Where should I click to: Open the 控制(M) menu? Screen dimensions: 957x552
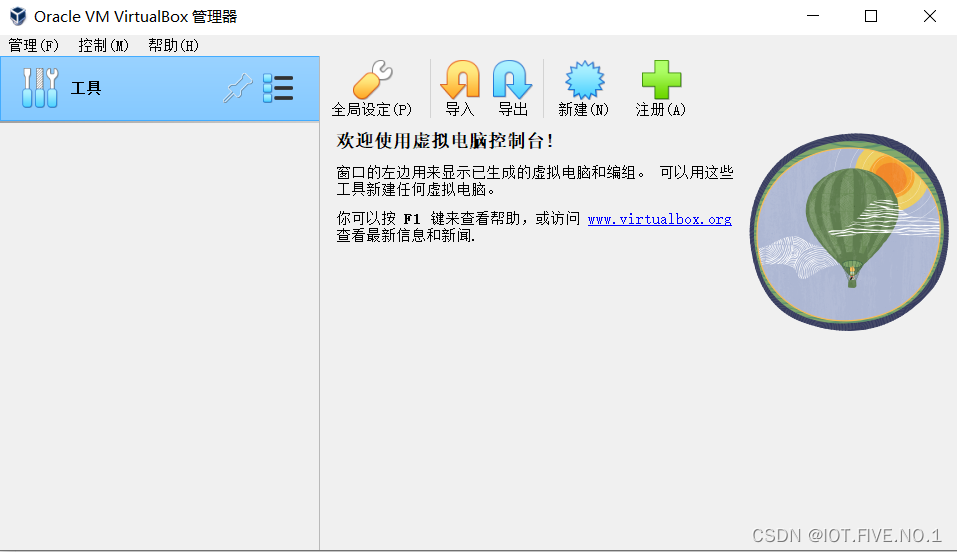103,46
